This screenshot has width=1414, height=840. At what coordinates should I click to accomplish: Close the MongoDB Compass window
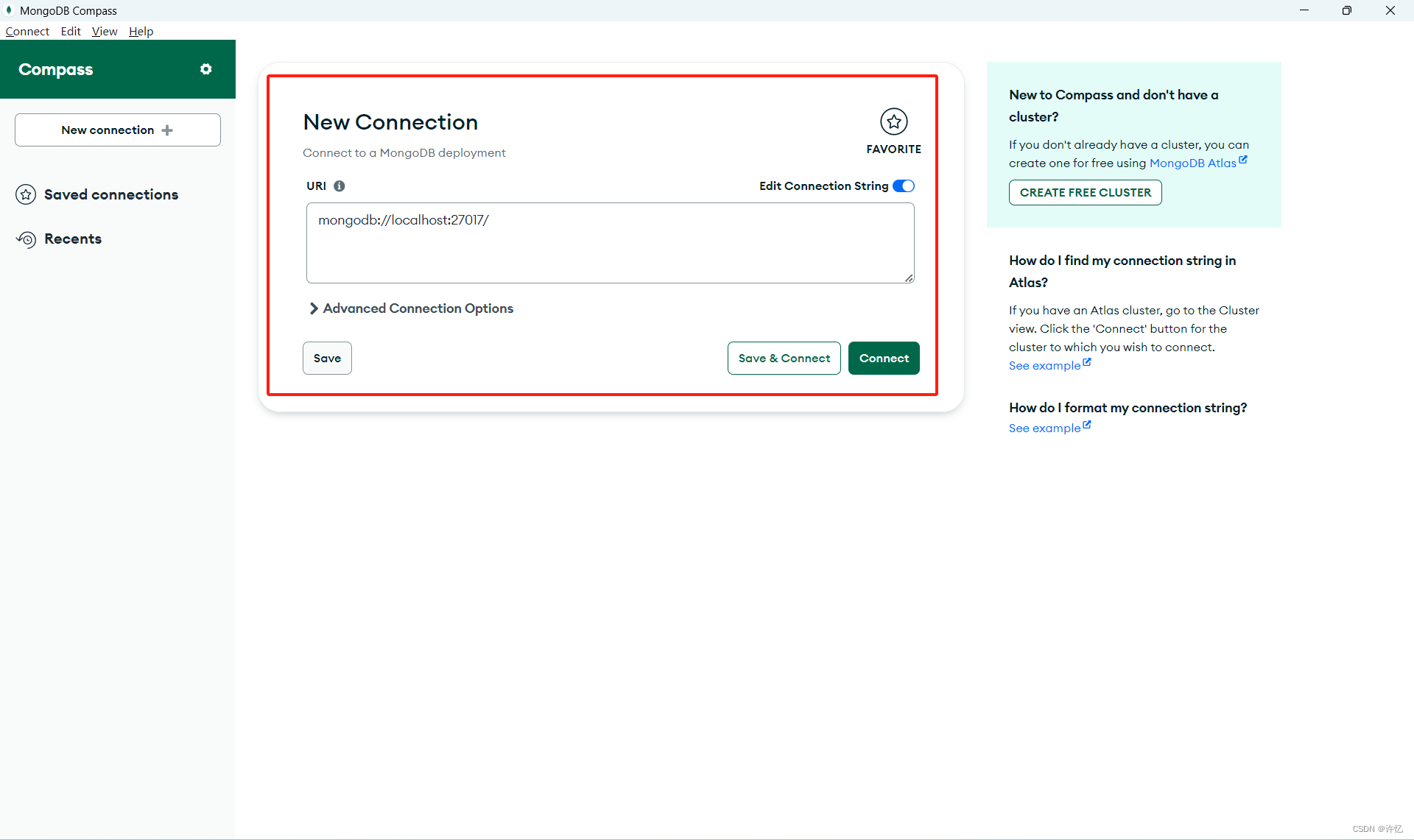(1390, 10)
